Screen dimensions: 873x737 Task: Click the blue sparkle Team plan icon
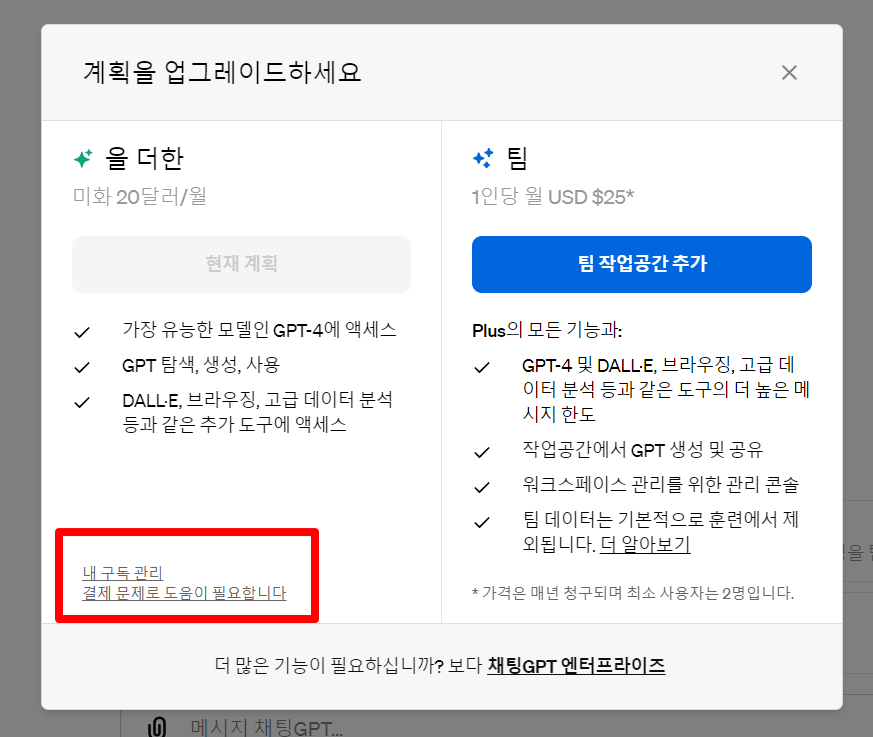(x=483, y=158)
